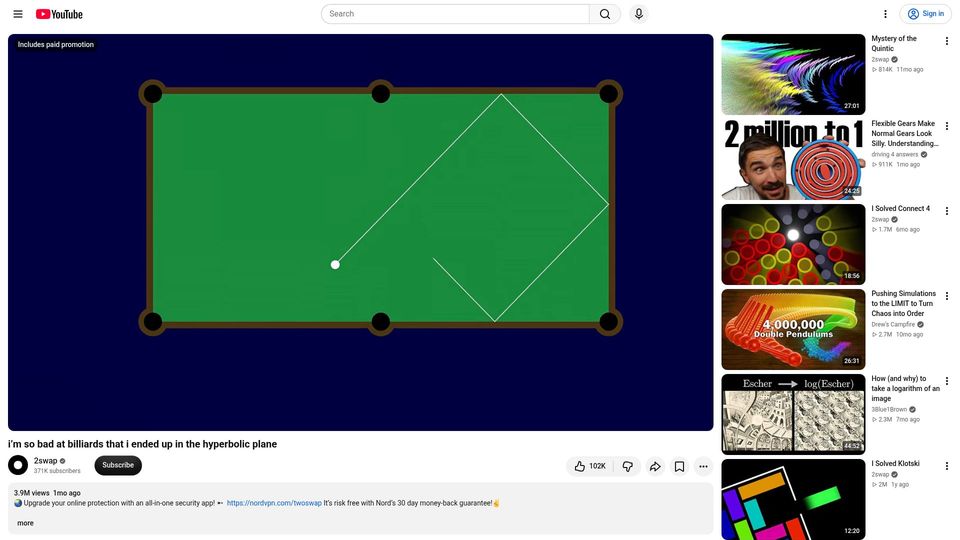The width and height of the screenshot is (960, 540).
Task: Open options menu for Flexible Gears video
Action: click(947, 126)
